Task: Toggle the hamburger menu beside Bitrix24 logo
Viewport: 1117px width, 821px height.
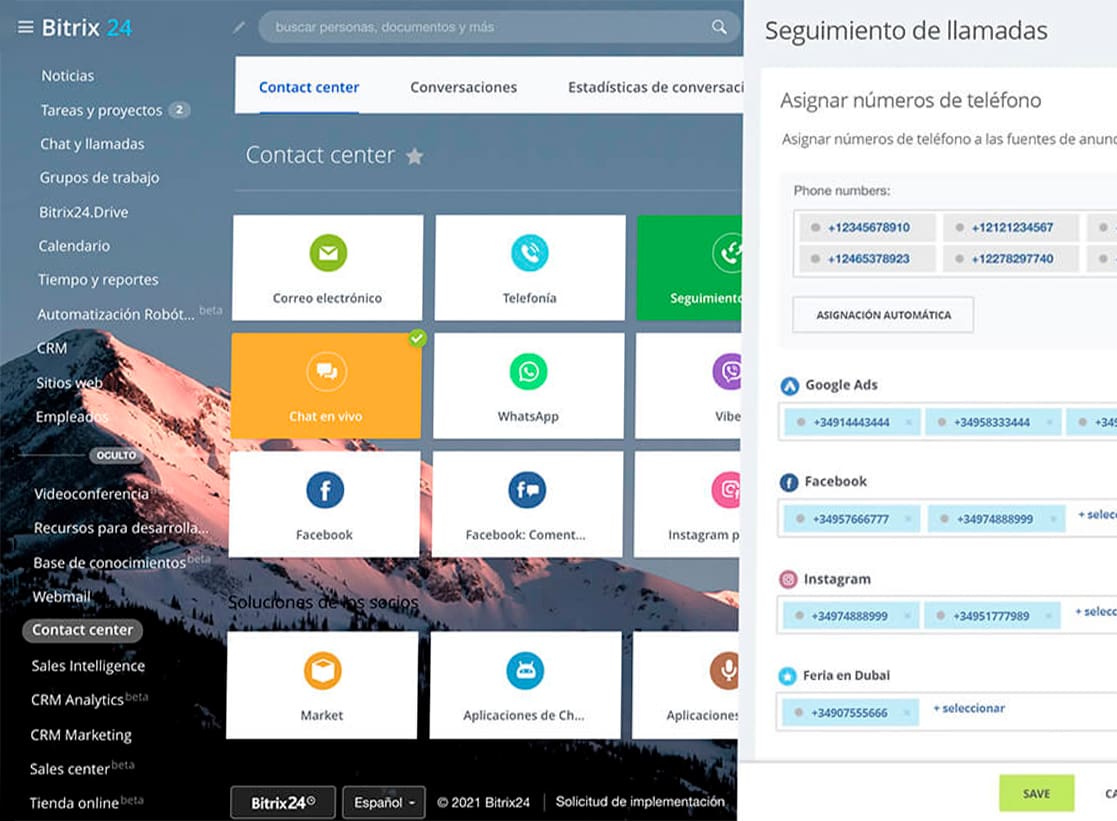Action: tap(25, 27)
